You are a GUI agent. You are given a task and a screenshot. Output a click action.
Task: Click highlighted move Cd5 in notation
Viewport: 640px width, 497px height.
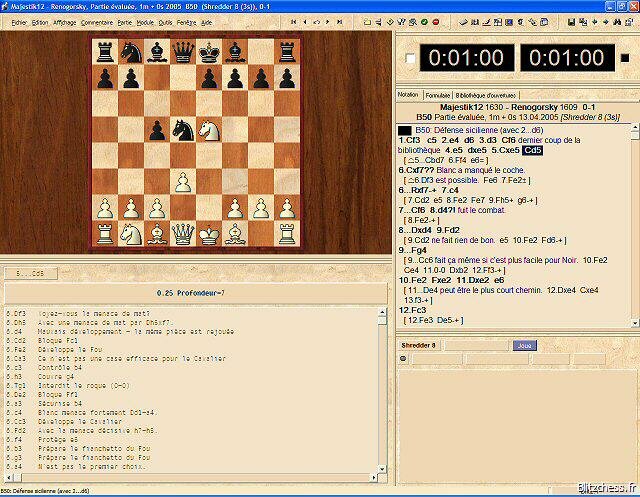(x=533, y=150)
